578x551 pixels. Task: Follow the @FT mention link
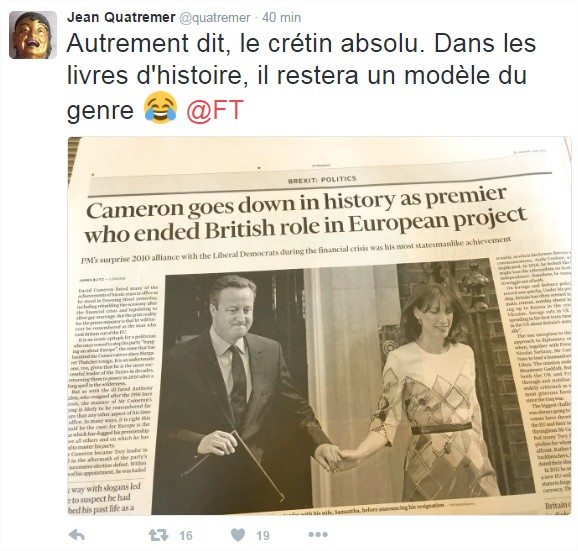click(x=215, y=109)
